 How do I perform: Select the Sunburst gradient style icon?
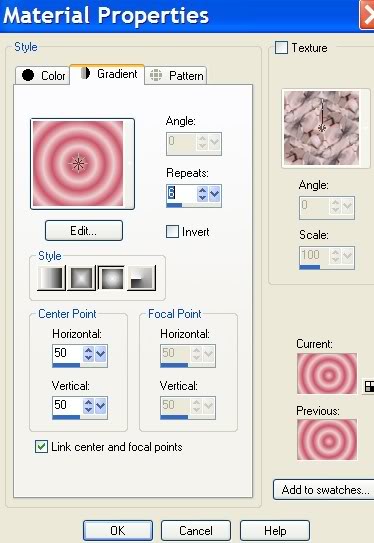111,278
